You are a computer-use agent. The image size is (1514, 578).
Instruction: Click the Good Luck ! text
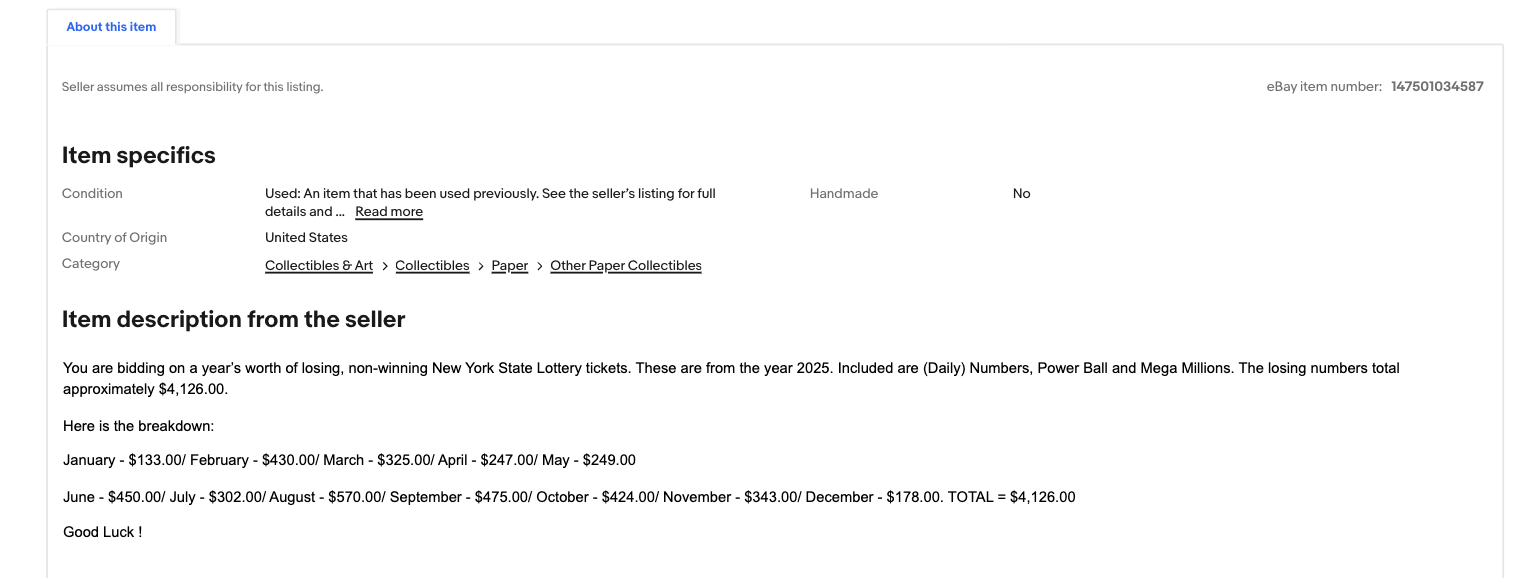click(x=102, y=532)
